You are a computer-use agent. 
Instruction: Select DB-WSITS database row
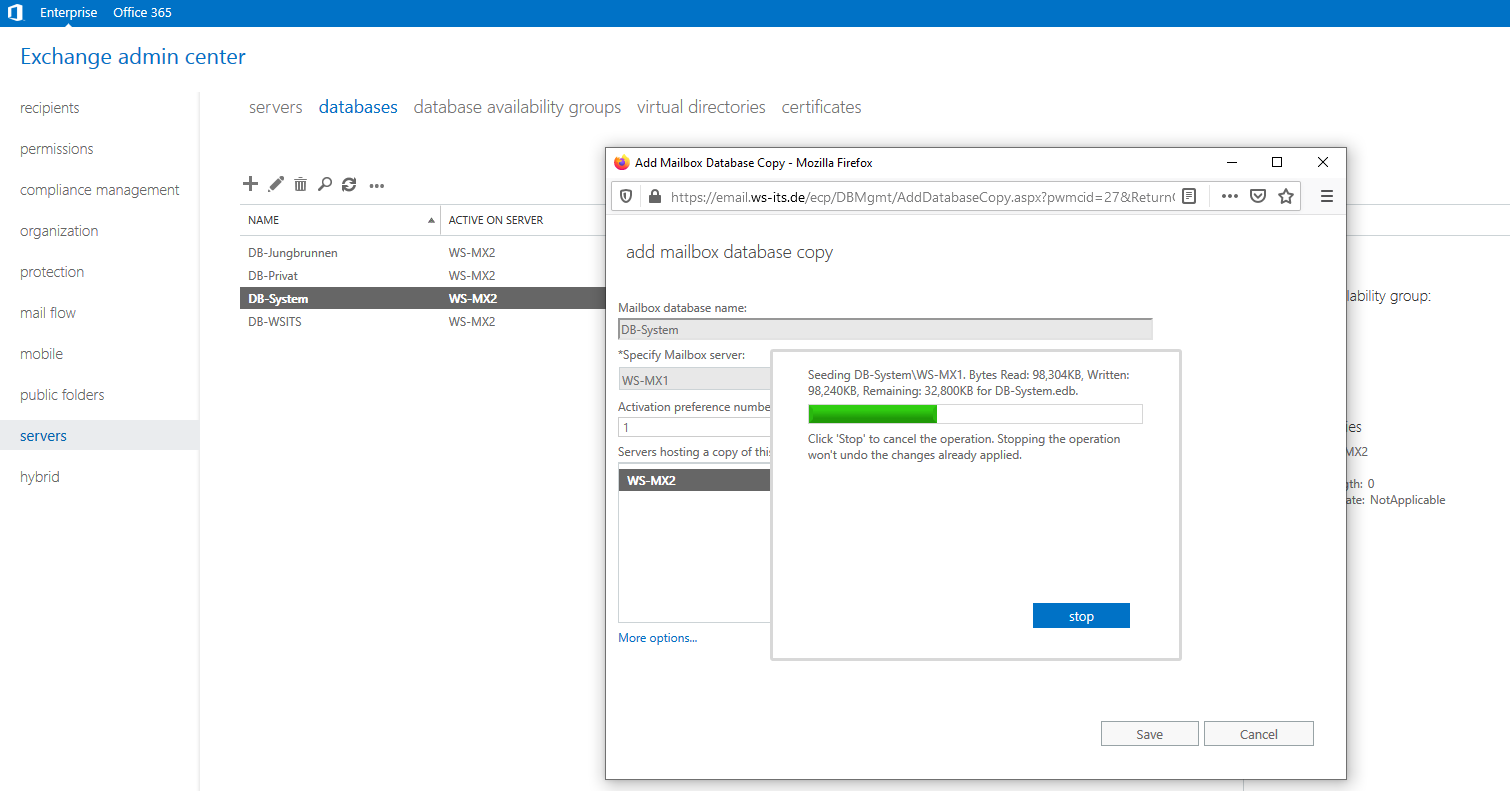[423, 321]
